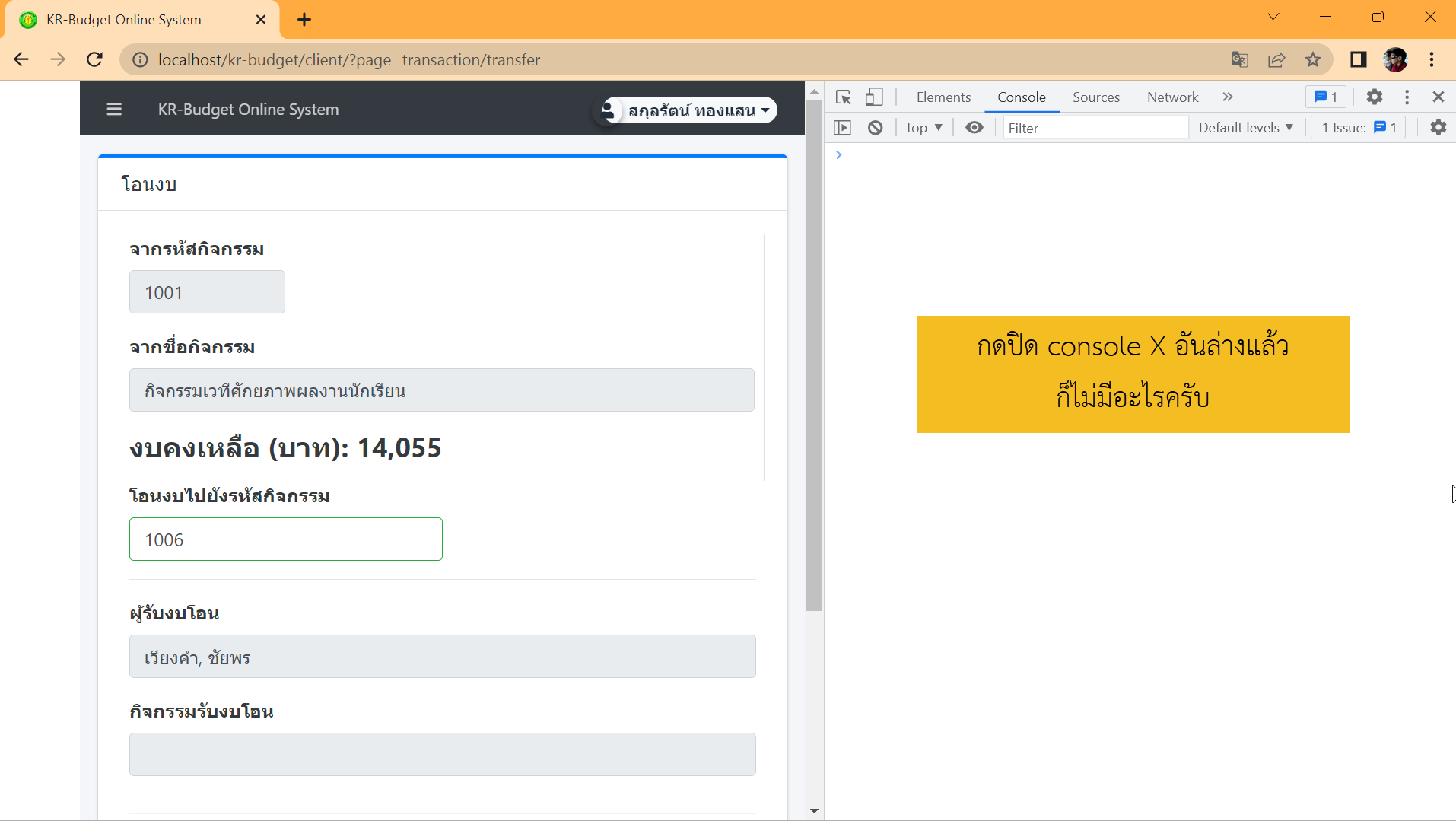This screenshot has height=821, width=1456.
Task: Show console sidebar panel
Action: click(x=842, y=128)
